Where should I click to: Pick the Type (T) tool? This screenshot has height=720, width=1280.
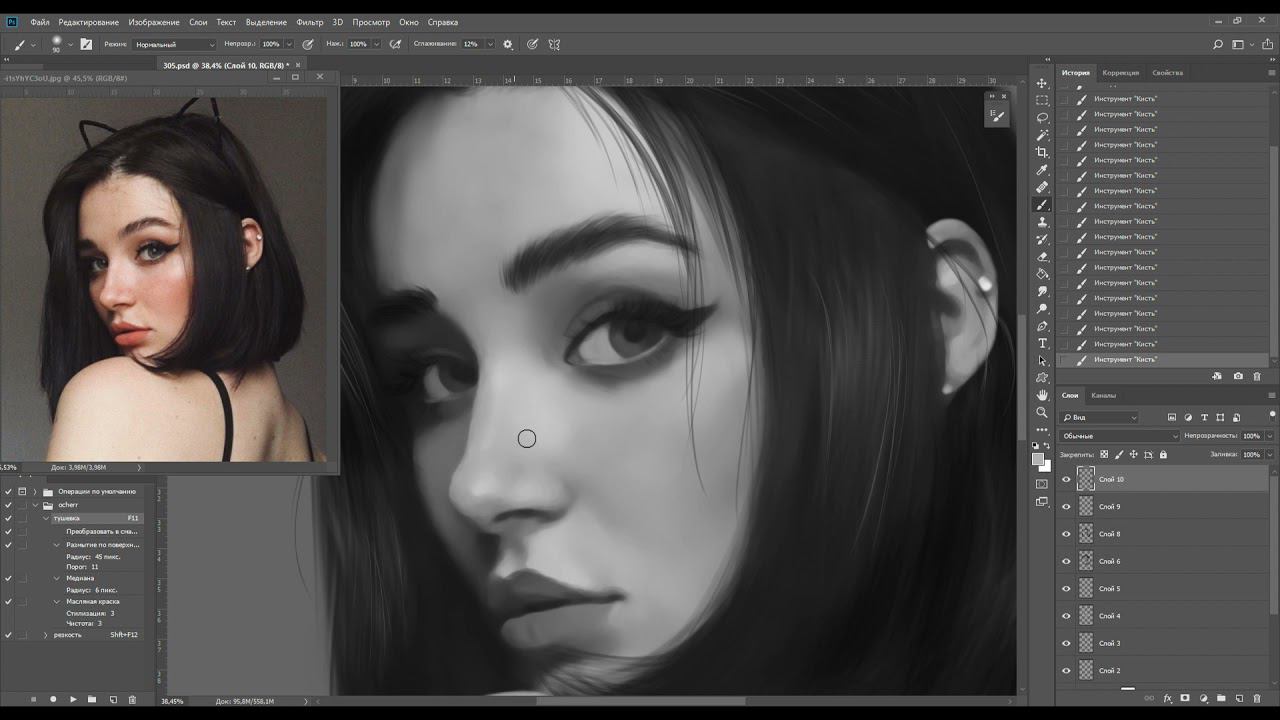pyautogui.click(x=1042, y=343)
